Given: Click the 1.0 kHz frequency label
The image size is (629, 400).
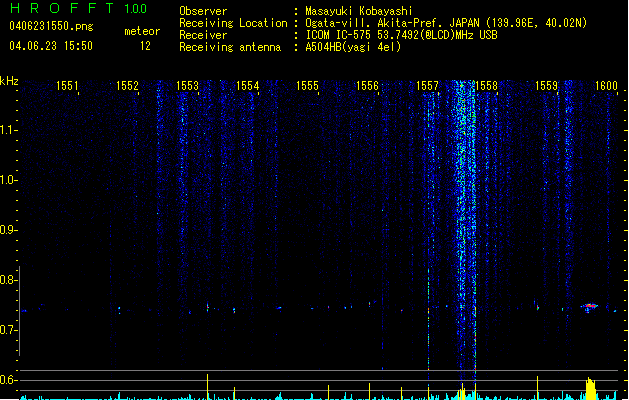Looking at the screenshot, I should point(9,180).
